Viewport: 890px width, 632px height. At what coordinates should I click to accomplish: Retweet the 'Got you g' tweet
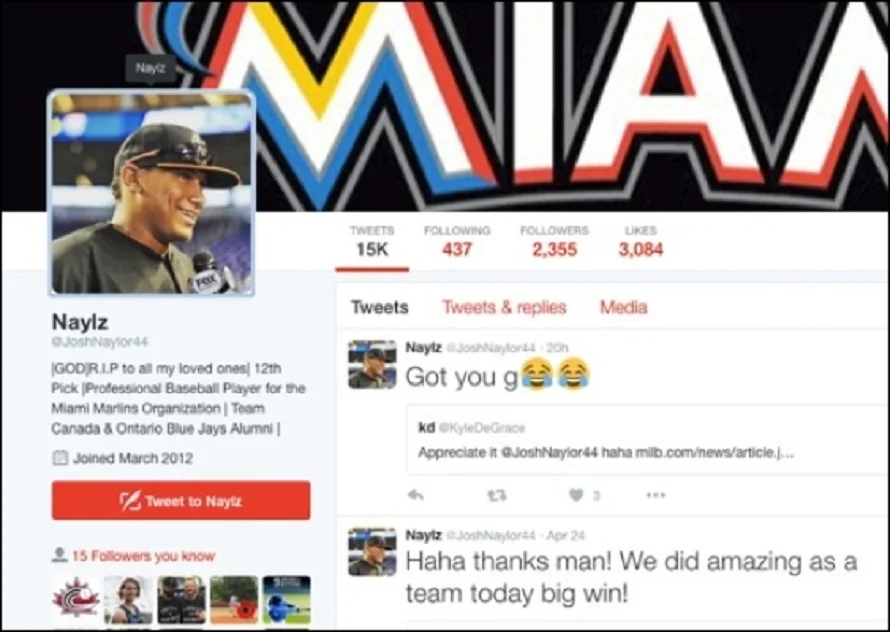(x=497, y=496)
